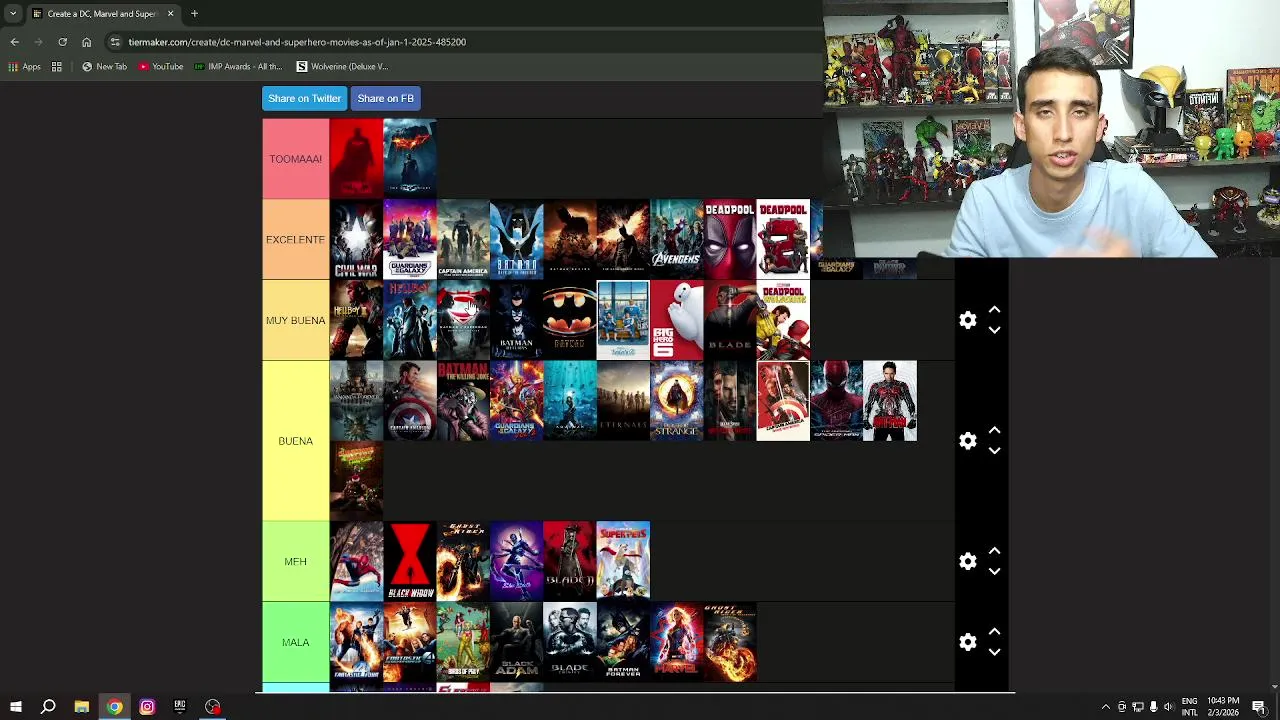The width and height of the screenshot is (1280, 720).
Task: Open Instagram app from taskbar
Action: coord(147,707)
